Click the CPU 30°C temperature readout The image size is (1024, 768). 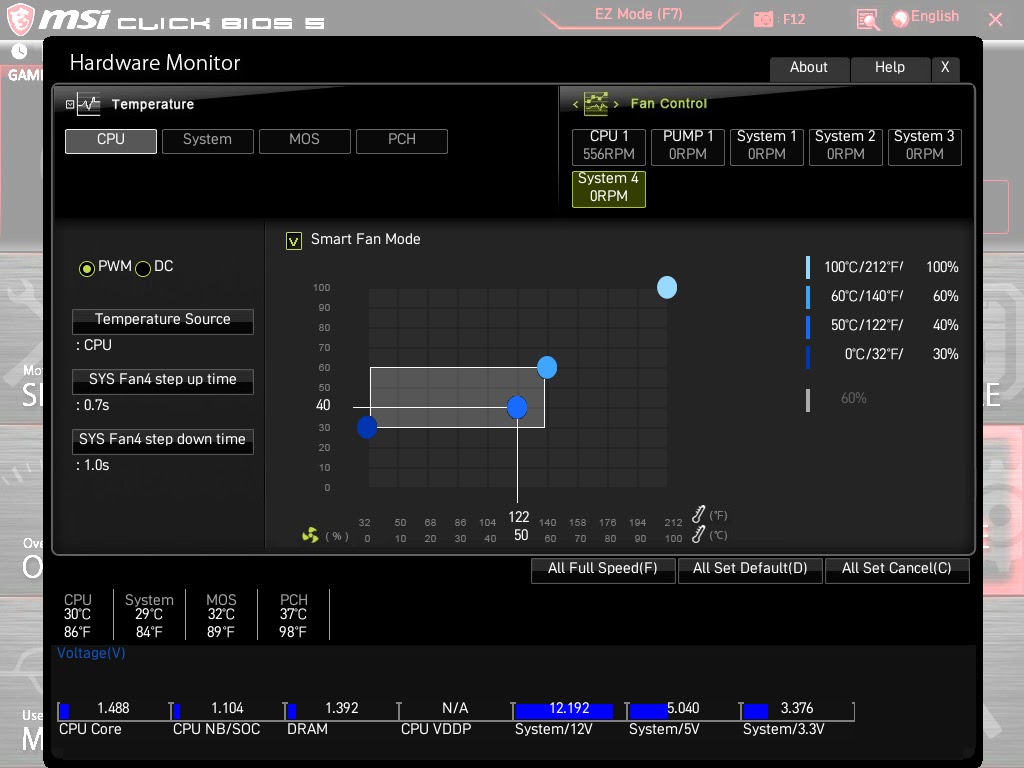pos(78,615)
